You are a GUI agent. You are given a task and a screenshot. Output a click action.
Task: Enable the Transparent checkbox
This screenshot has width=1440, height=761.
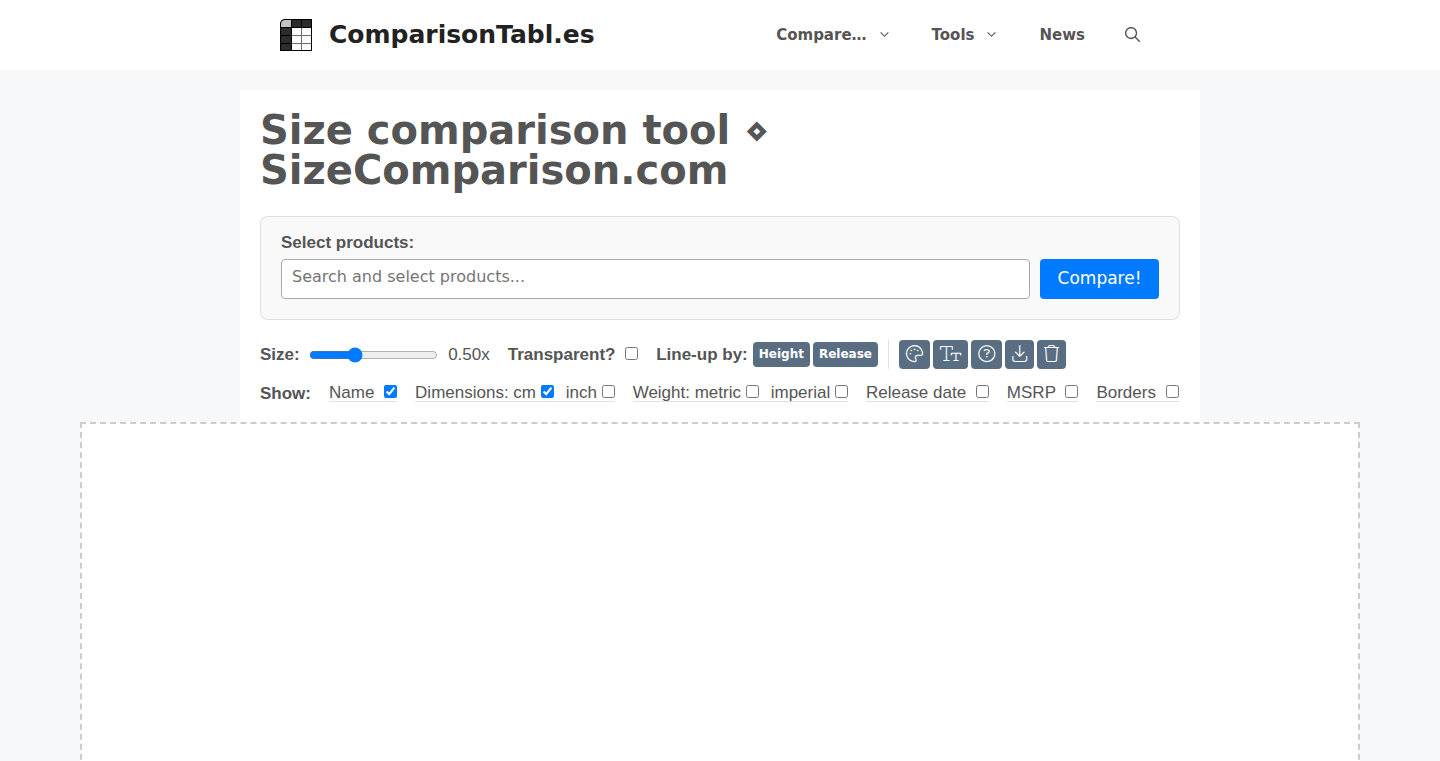(x=632, y=354)
